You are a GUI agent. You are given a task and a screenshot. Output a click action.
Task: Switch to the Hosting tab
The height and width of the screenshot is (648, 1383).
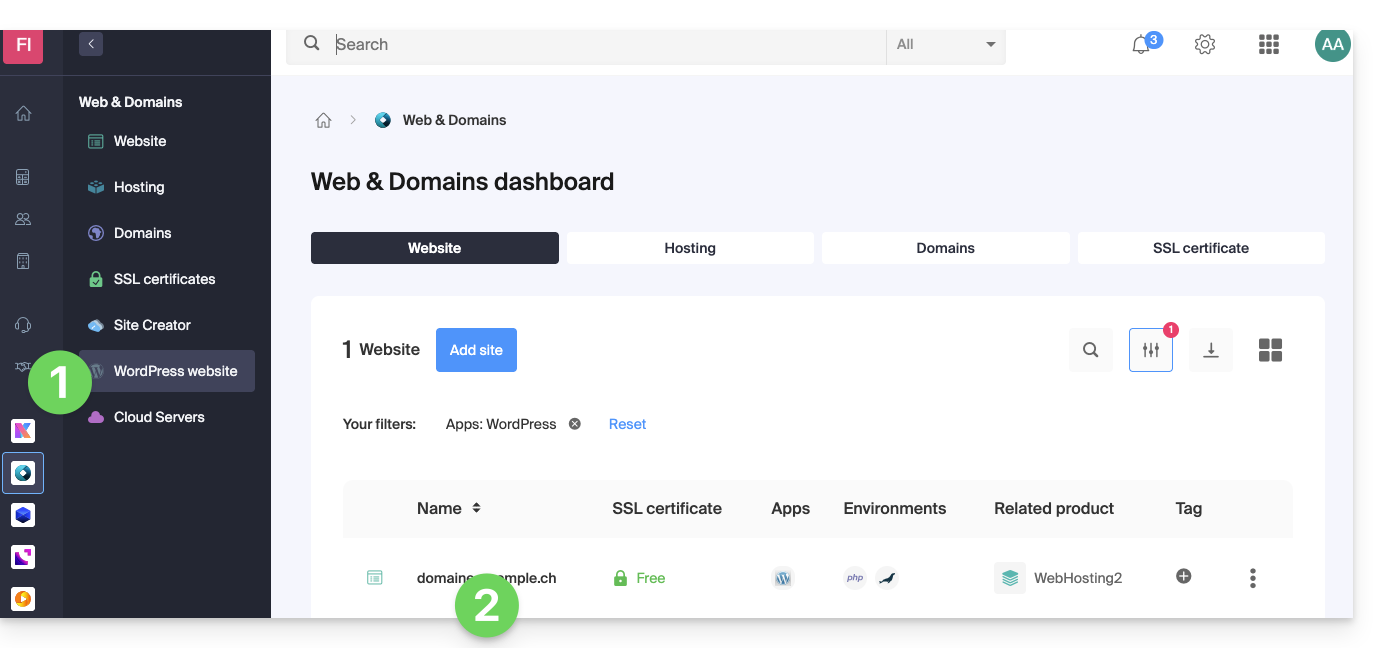click(690, 248)
